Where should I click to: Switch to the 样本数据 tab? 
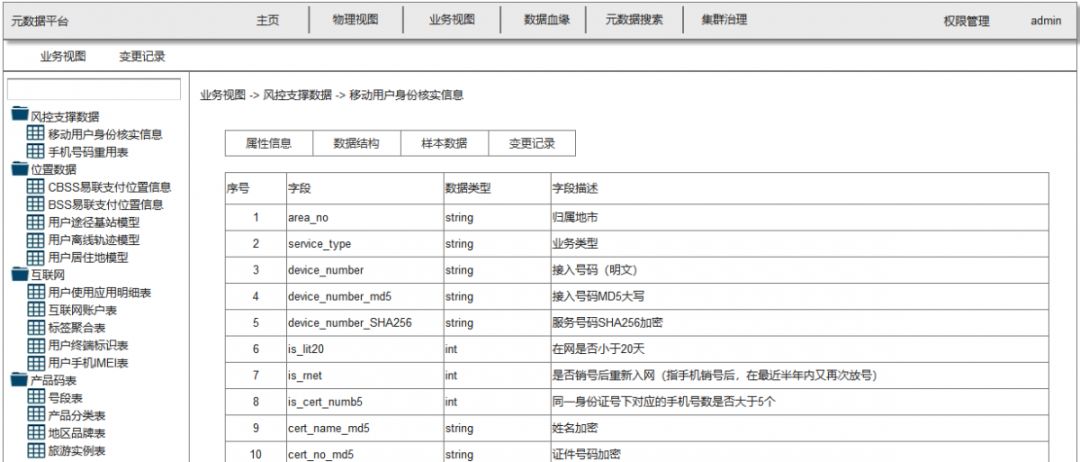[x=444, y=143]
